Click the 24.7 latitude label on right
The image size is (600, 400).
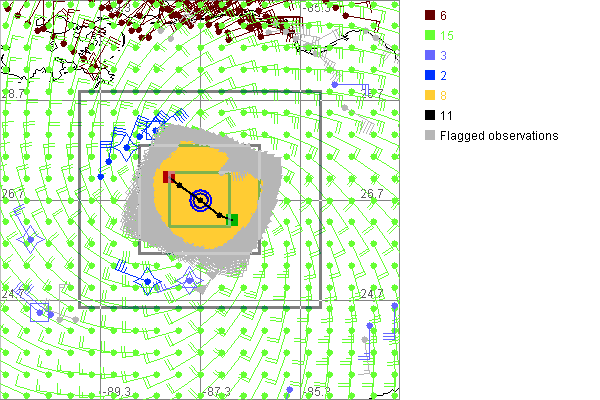(371, 293)
